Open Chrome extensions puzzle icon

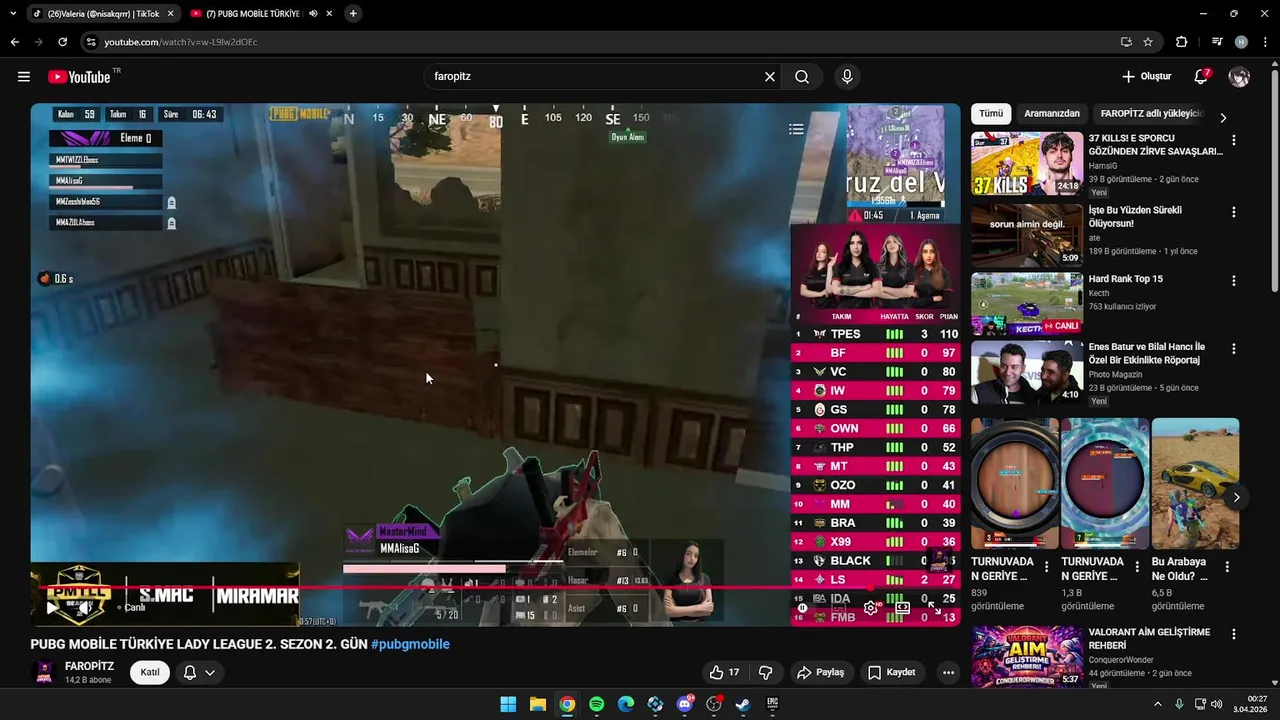coord(1181,42)
